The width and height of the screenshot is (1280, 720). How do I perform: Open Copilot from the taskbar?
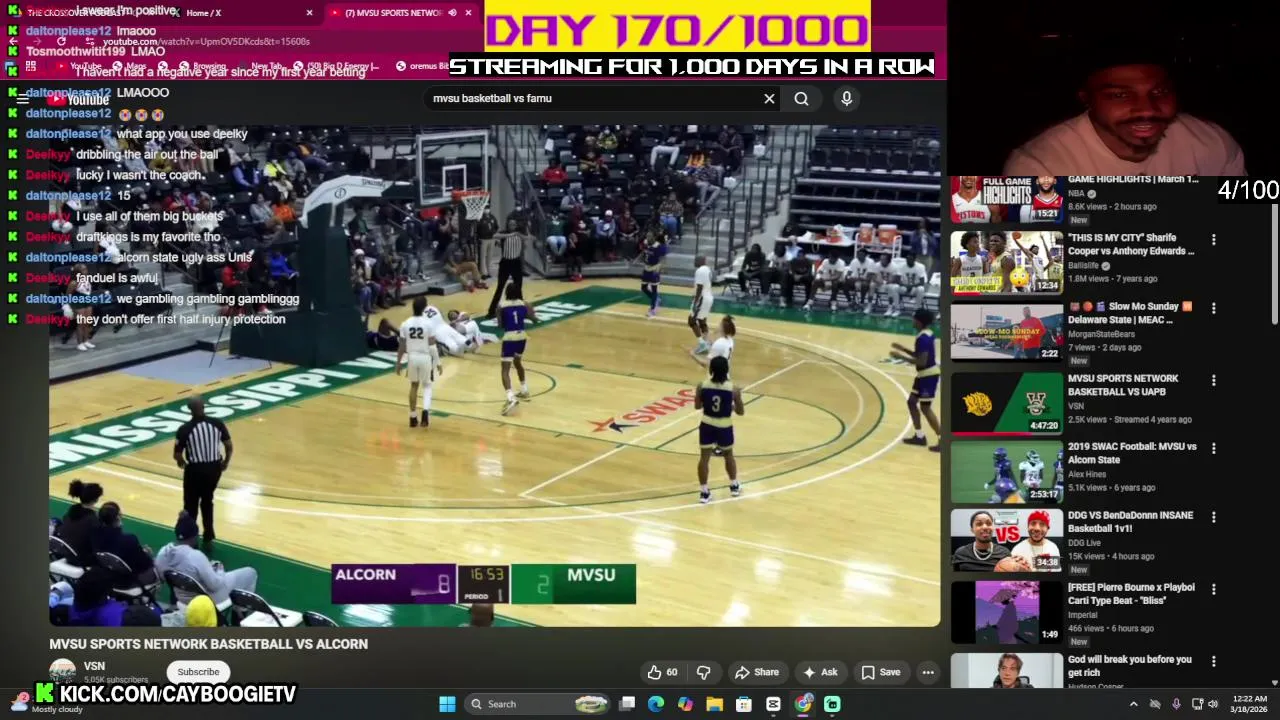click(x=685, y=704)
